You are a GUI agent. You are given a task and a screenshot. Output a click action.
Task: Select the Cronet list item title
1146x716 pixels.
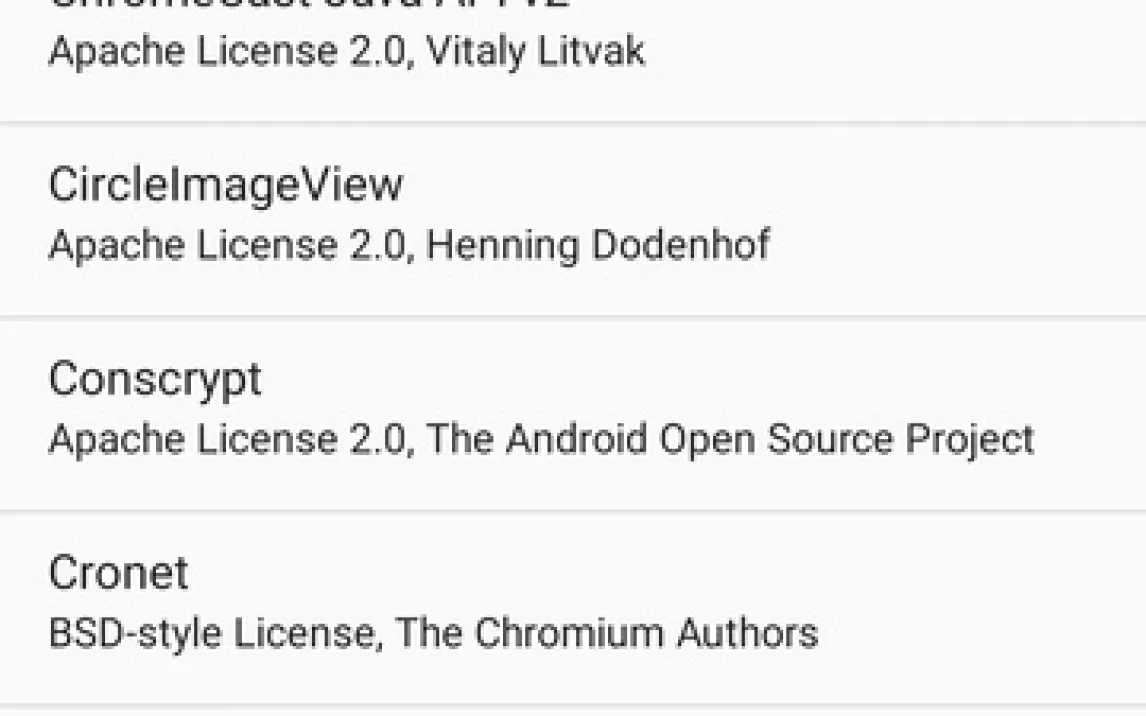point(118,573)
